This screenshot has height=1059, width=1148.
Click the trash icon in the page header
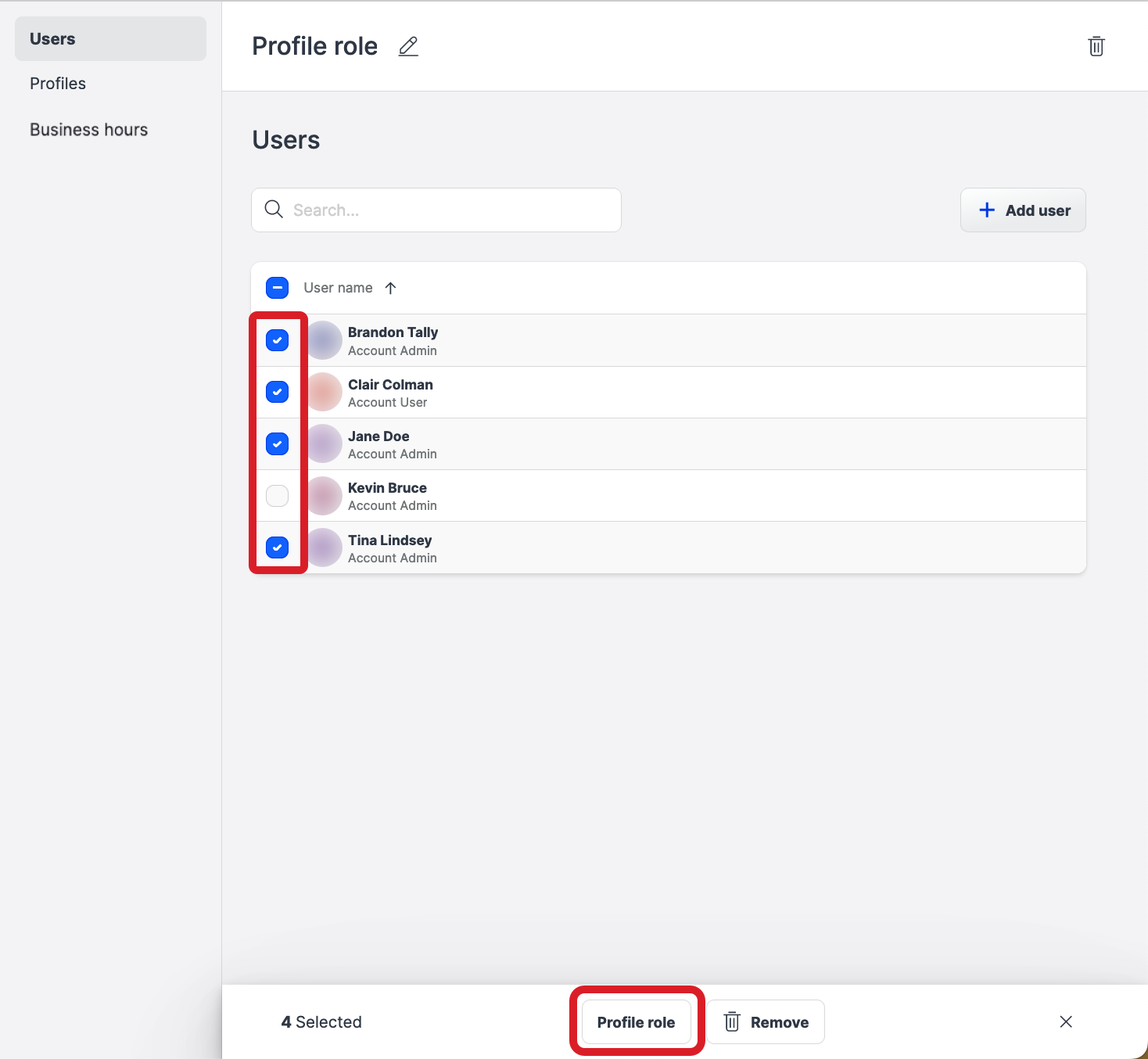1096,47
